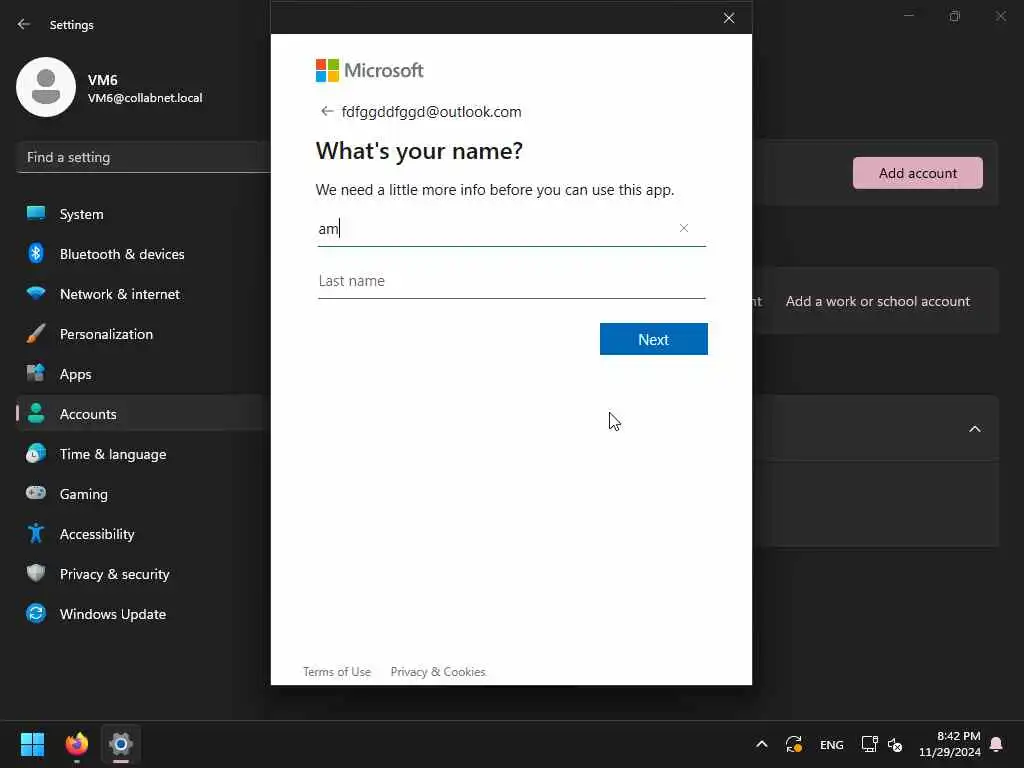Open Windows Update settings
This screenshot has width=1024, height=768.
[143, 614]
